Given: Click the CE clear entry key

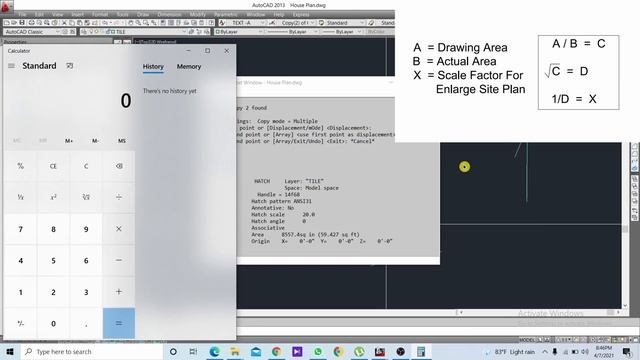Looking at the screenshot, I should (53, 166).
